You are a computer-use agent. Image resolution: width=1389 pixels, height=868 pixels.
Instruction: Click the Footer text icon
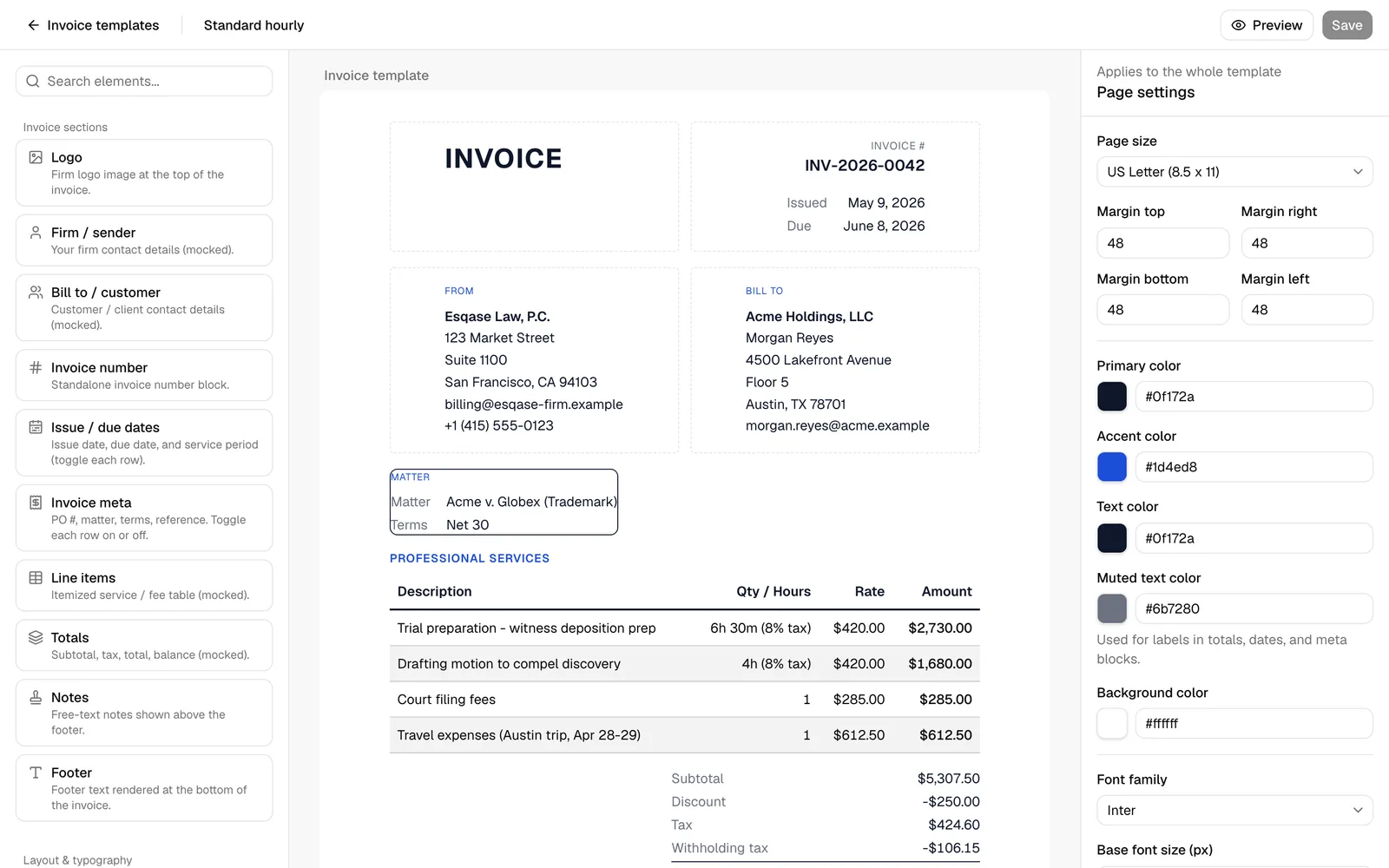click(36, 773)
